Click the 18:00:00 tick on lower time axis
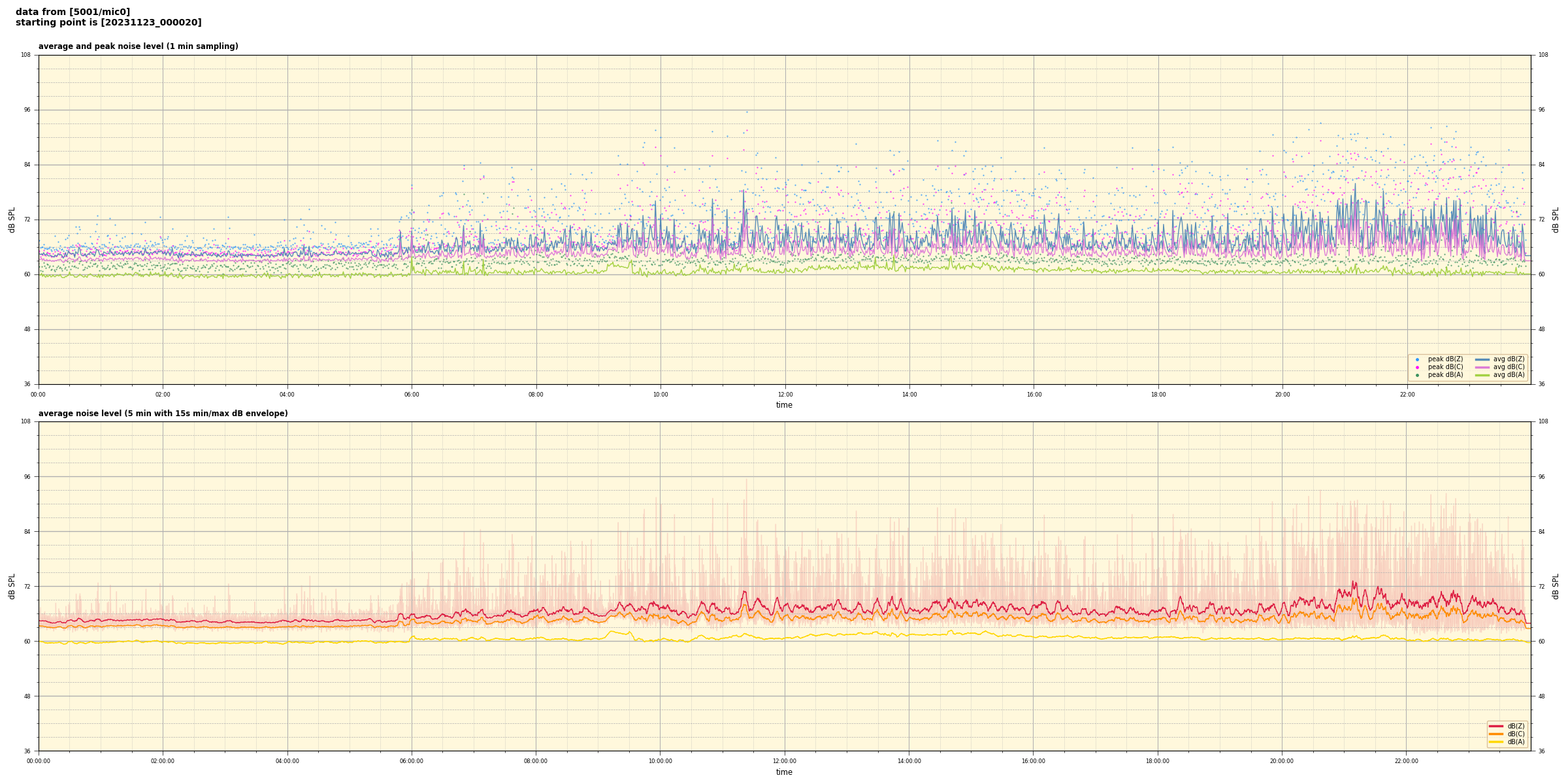Viewport: 1568px width, 784px height. point(1158,761)
